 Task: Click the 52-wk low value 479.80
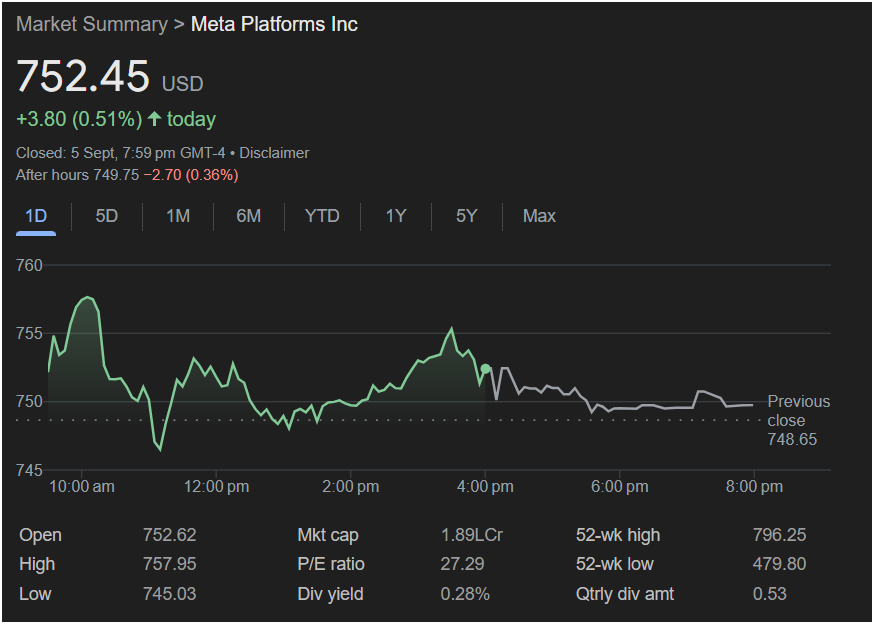779,564
